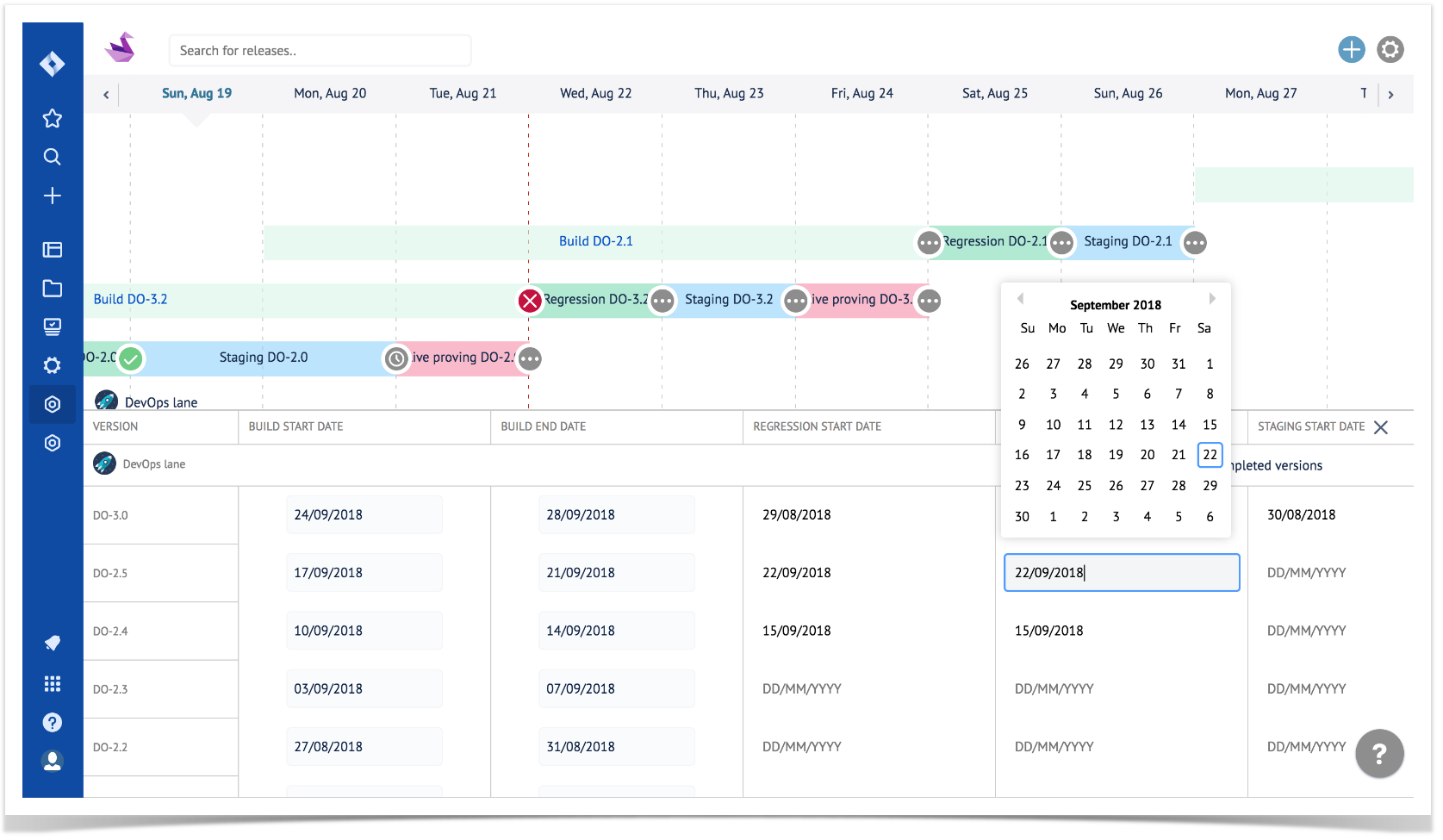This screenshot has height=840, width=1443.
Task: Click the Staging DO-3.2 bar
Action: pos(729,300)
